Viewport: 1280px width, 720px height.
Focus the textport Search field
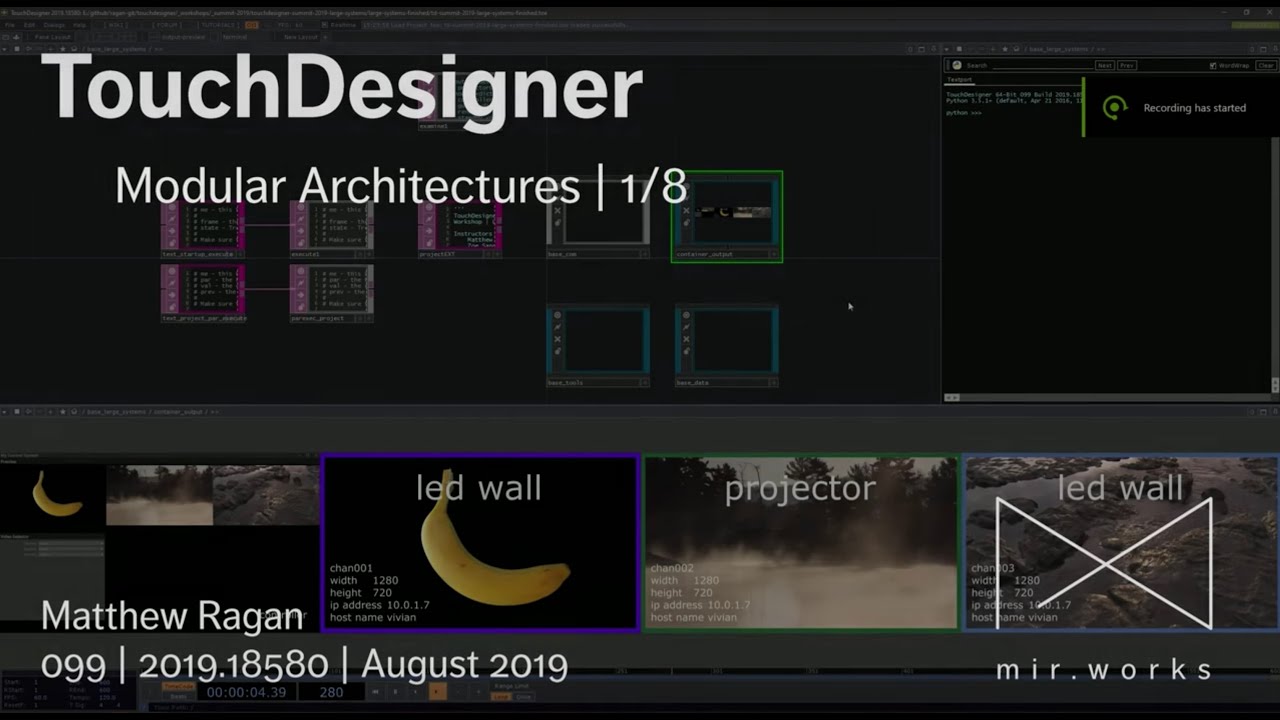click(x=1043, y=65)
